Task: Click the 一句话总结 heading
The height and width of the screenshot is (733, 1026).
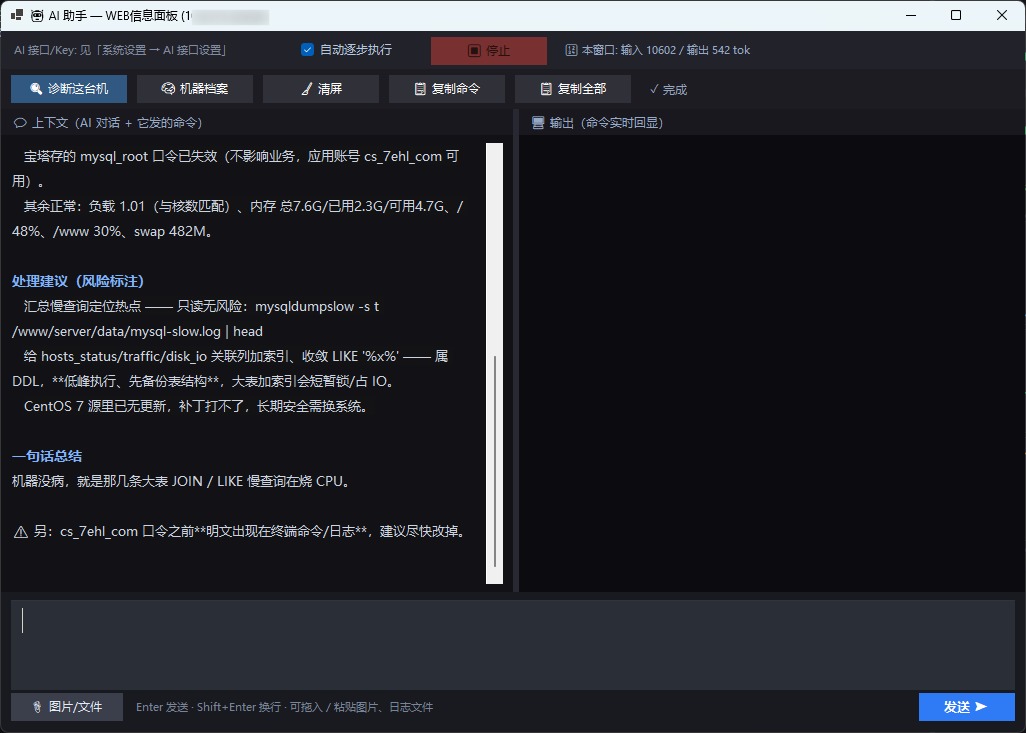Action: (x=47, y=456)
